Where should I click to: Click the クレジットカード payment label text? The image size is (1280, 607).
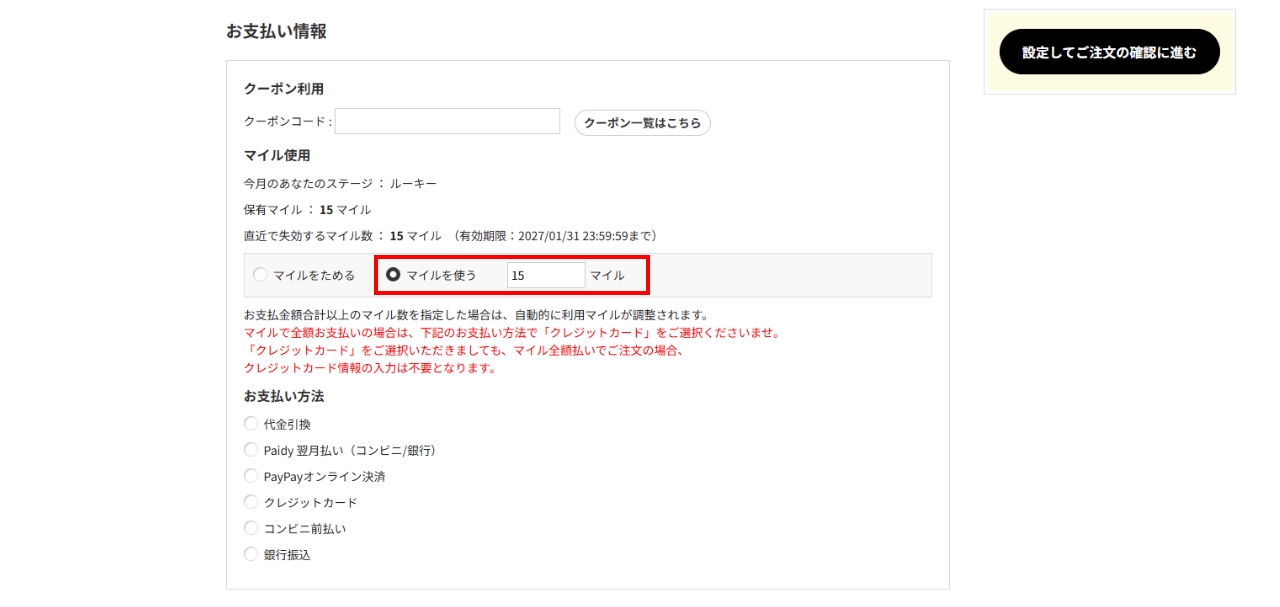coord(310,502)
